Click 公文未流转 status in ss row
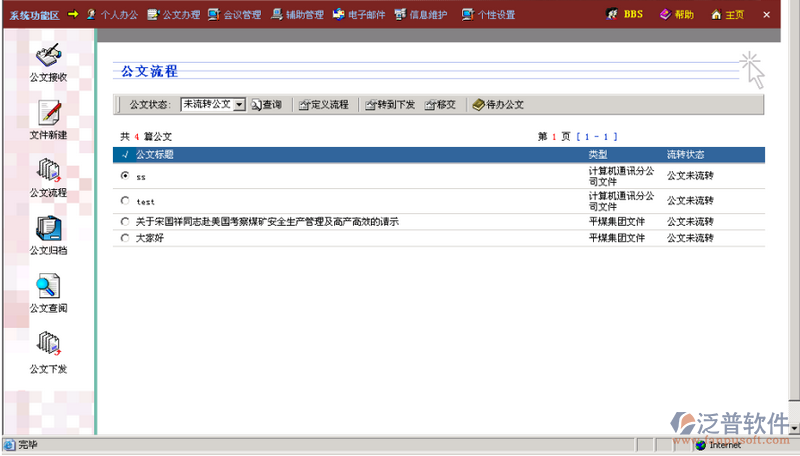The height and width of the screenshot is (456, 800). (690, 175)
